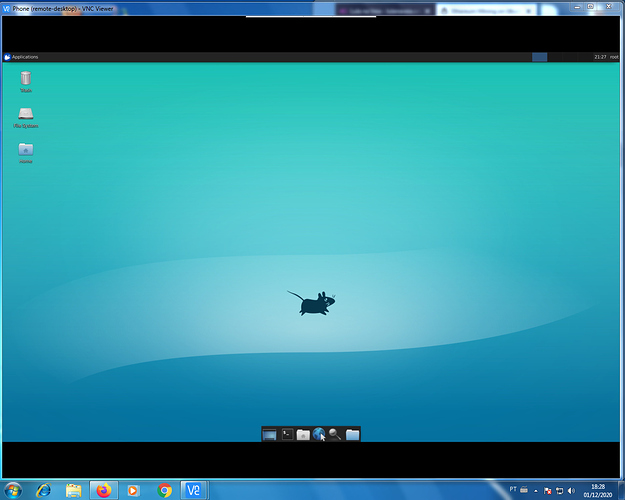This screenshot has width=625, height=500.
Task: Switch to Firefox on the taskbar
Action: (x=104, y=490)
